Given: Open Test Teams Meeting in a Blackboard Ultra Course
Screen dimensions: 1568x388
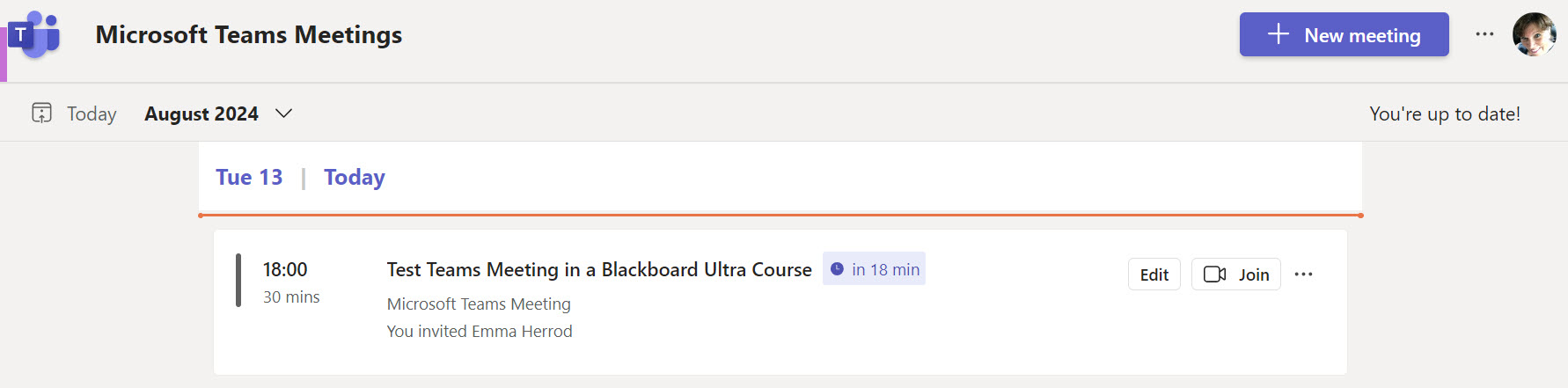Looking at the screenshot, I should click(x=598, y=270).
